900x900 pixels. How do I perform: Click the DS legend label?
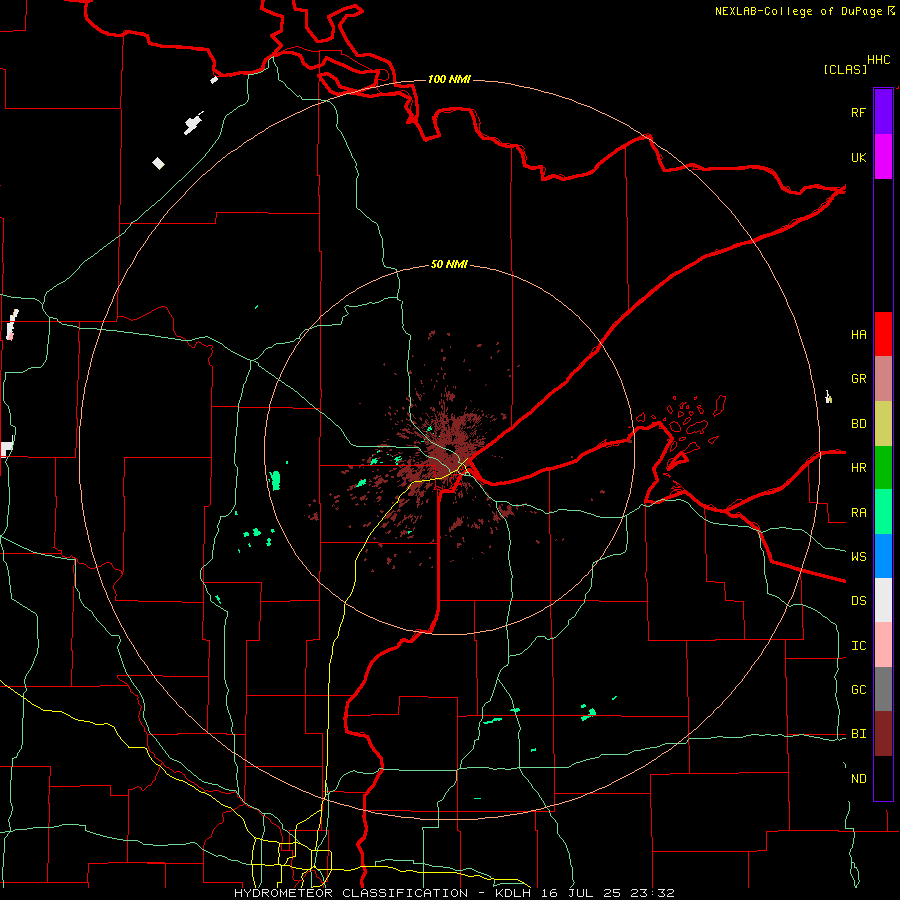tap(858, 601)
